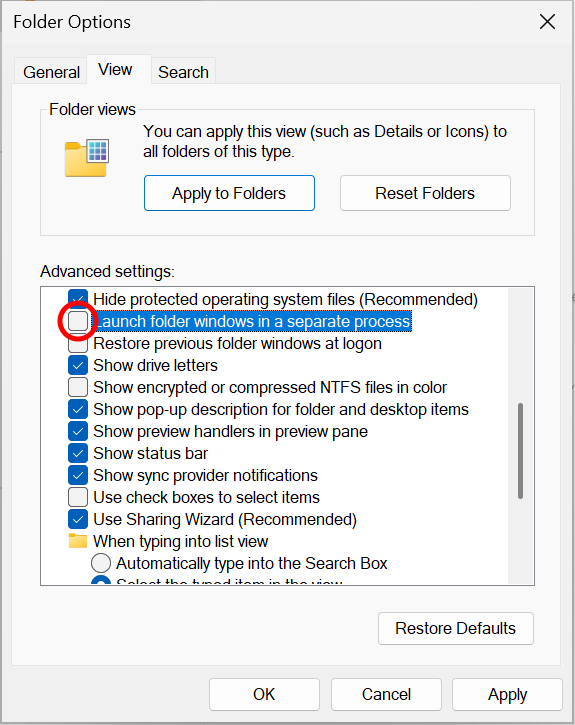Switch to the General tab
The height and width of the screenshot is (725, 575).
[x=51, y=72]
